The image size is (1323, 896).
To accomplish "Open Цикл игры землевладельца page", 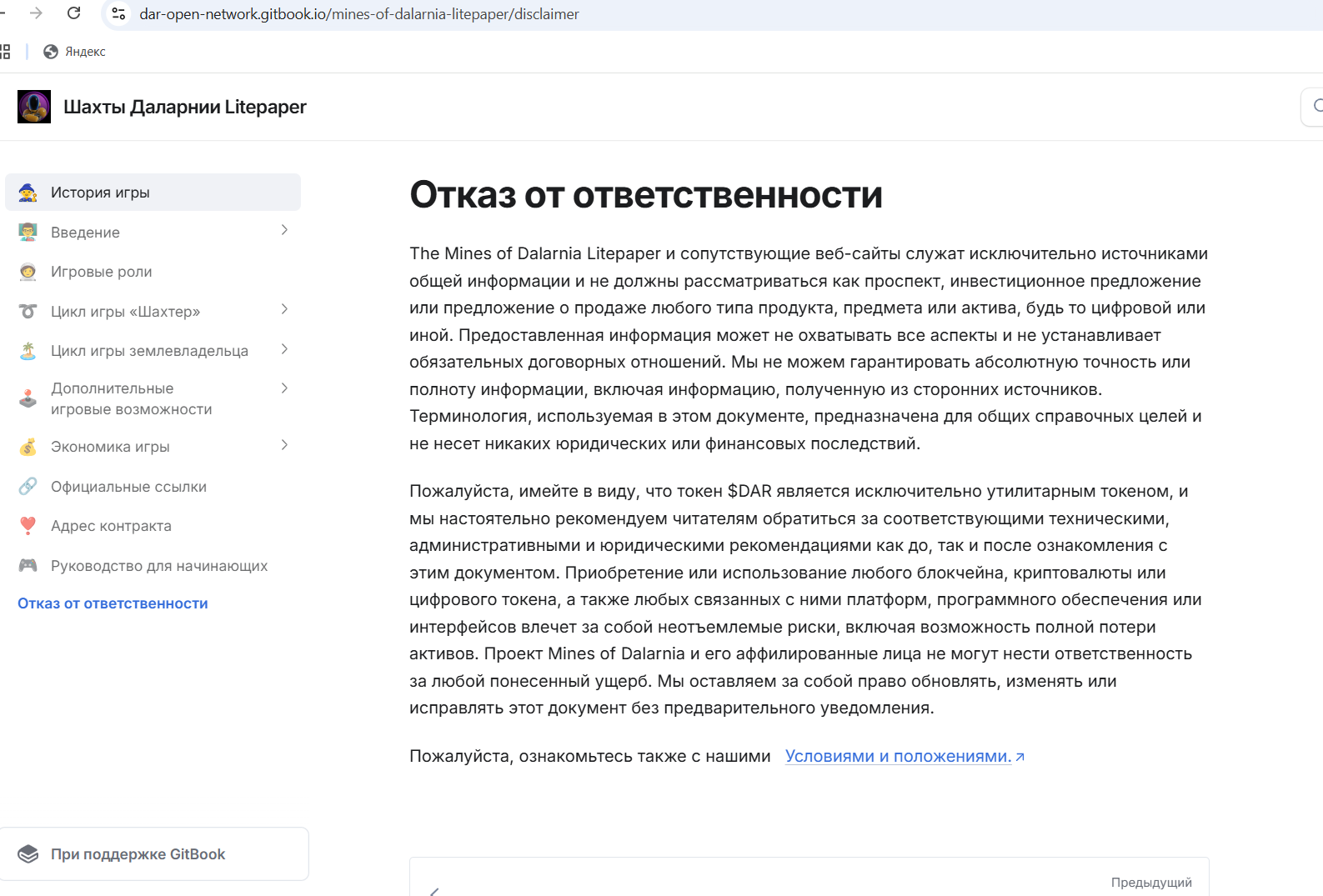I will click(x=149, y=351).
